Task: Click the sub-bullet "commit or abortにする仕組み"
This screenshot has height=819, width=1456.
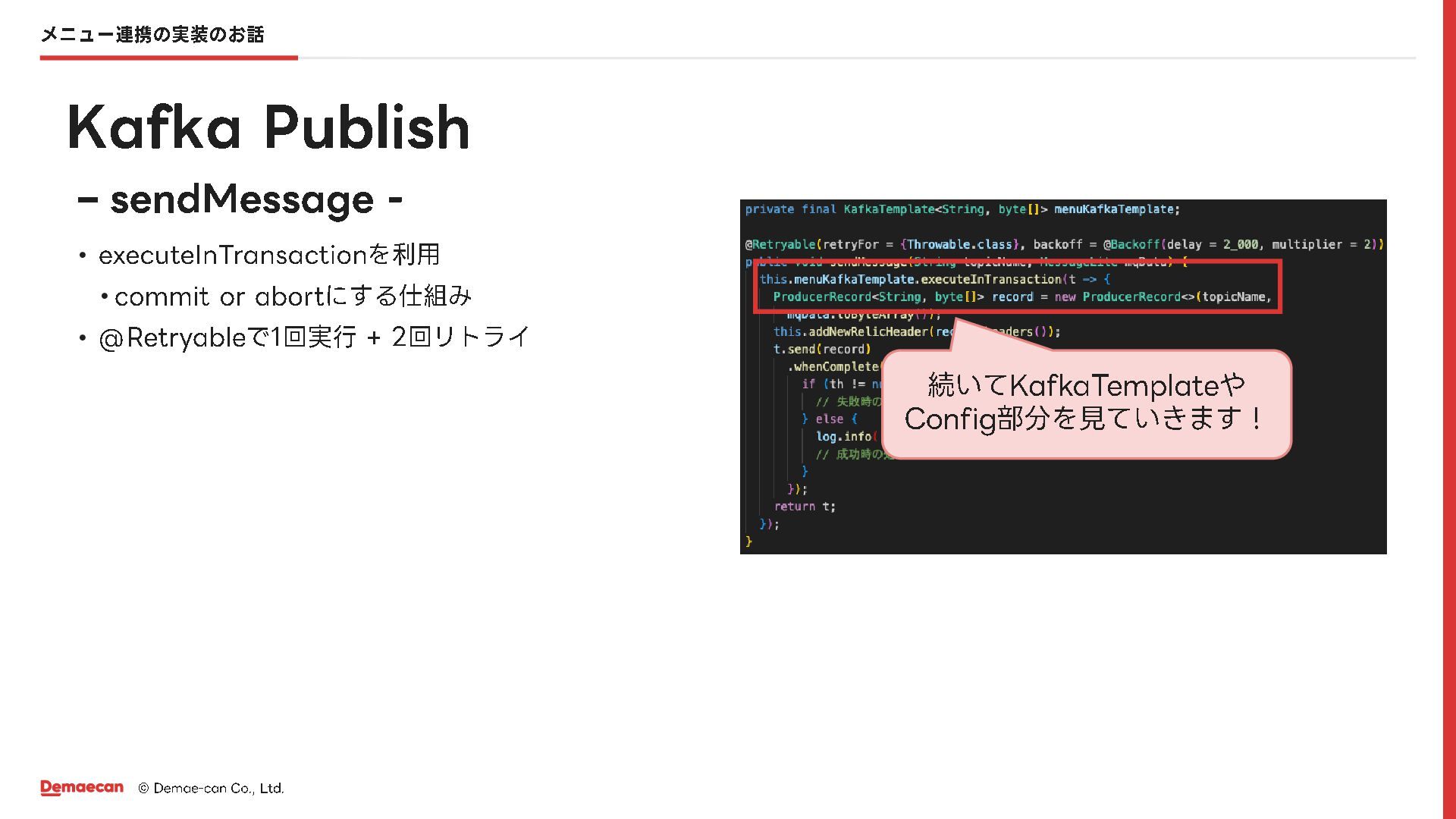Action: 293,296
